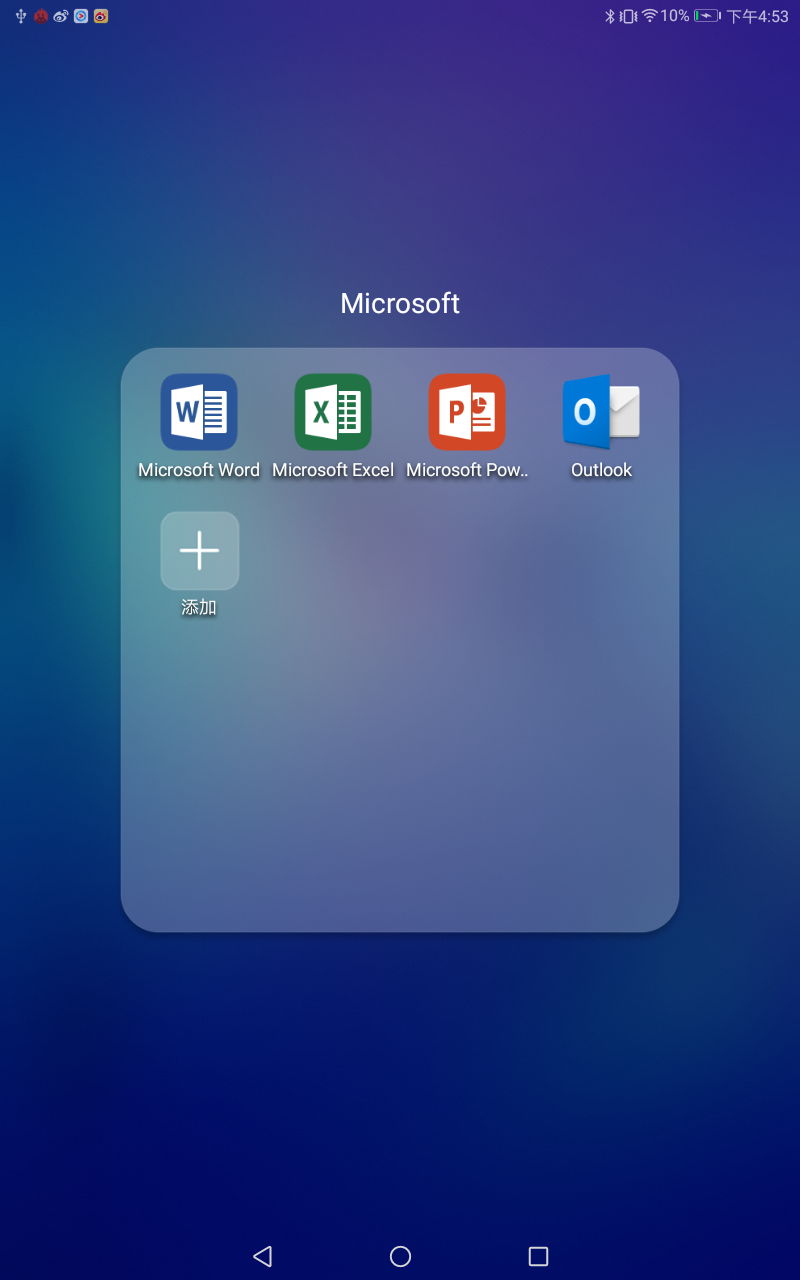Tap the 'Outlook' label
800x1280 pixels.
[x=601, y=470]
